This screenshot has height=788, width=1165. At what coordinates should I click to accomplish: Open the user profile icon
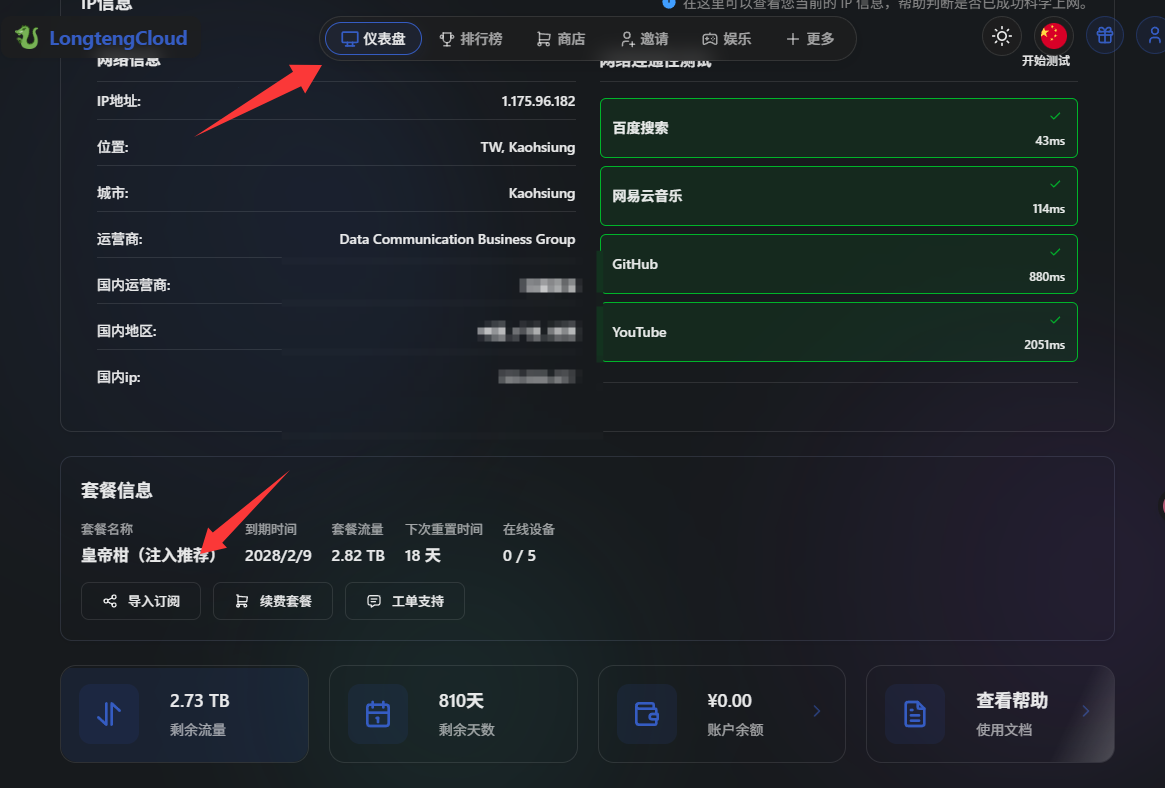click(x=1153, y=37)
